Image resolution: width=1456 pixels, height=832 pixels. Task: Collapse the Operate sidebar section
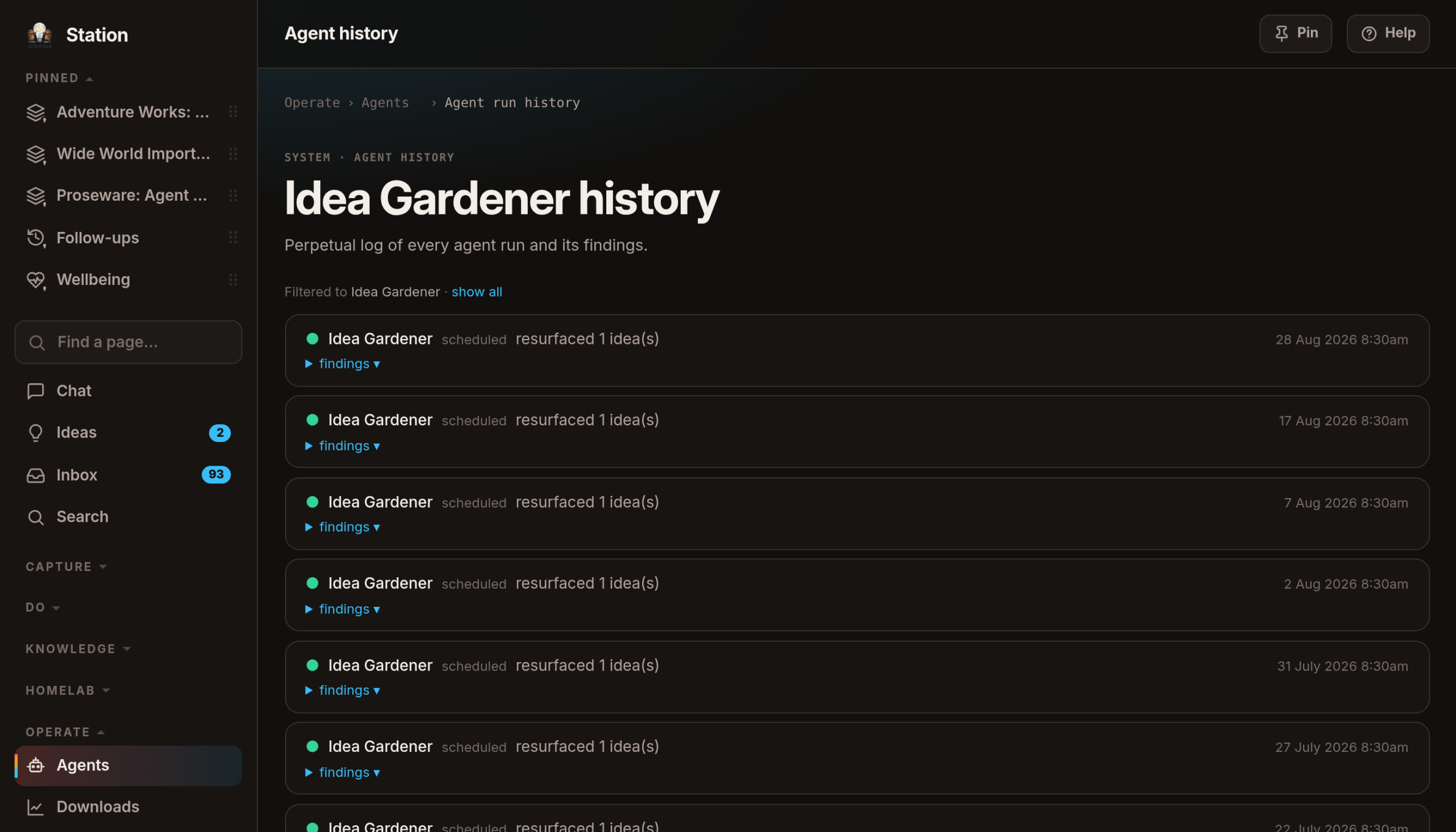point(65,732)
